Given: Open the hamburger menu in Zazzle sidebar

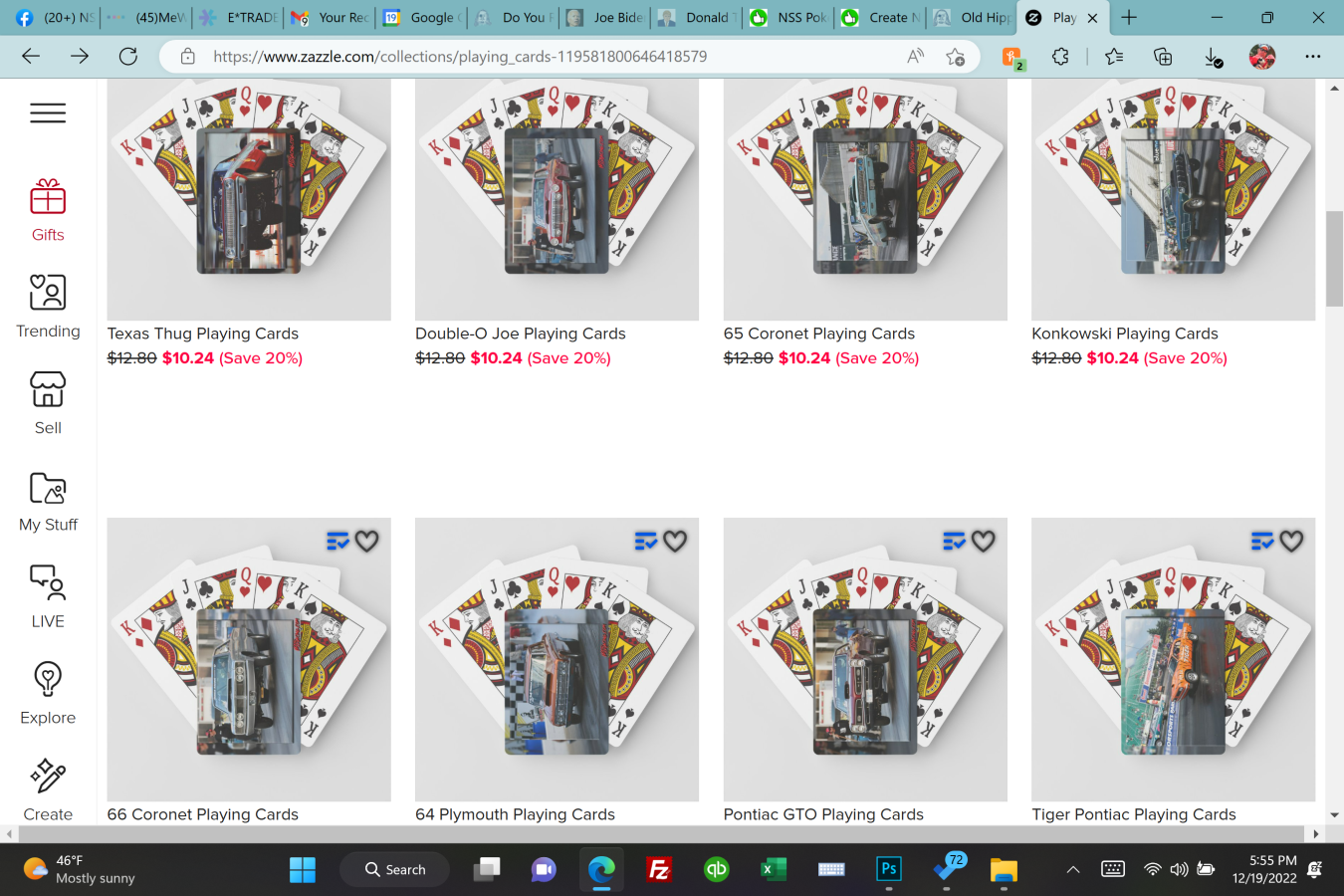Looking at the screenshot, I should click(x=48, y=113).
